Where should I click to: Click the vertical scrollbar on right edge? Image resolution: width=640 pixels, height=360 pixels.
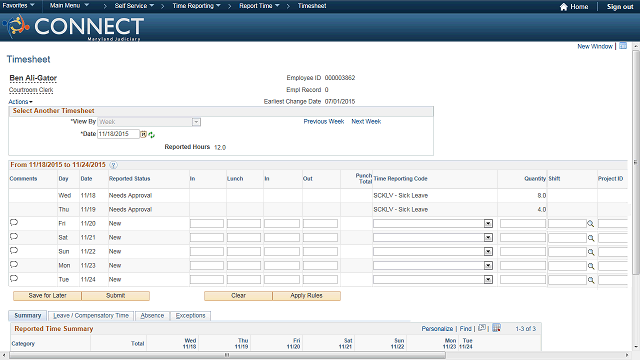coord(636,162)
